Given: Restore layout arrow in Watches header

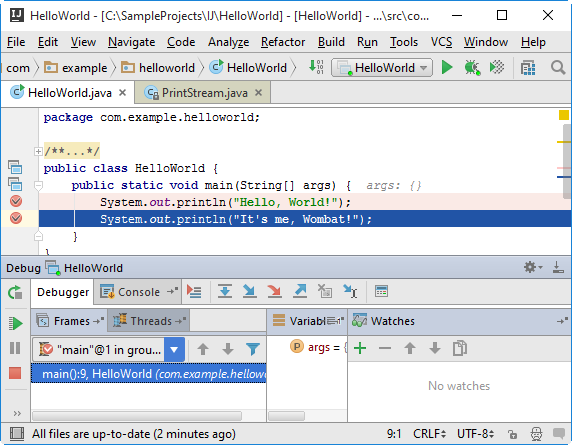Looking at the screenshot, I should click(562, 321).
